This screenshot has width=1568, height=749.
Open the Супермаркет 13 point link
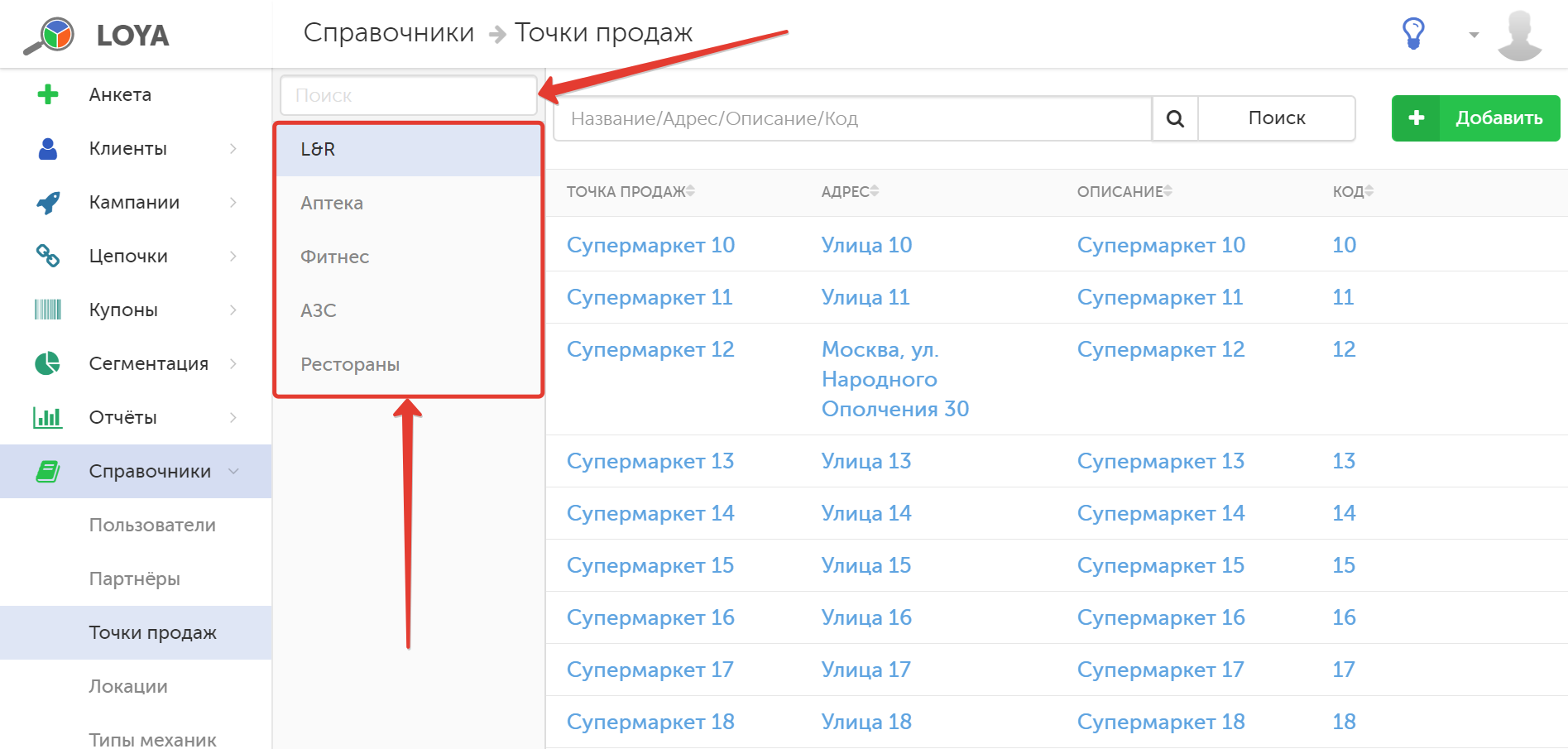click(x=650, y=461)
